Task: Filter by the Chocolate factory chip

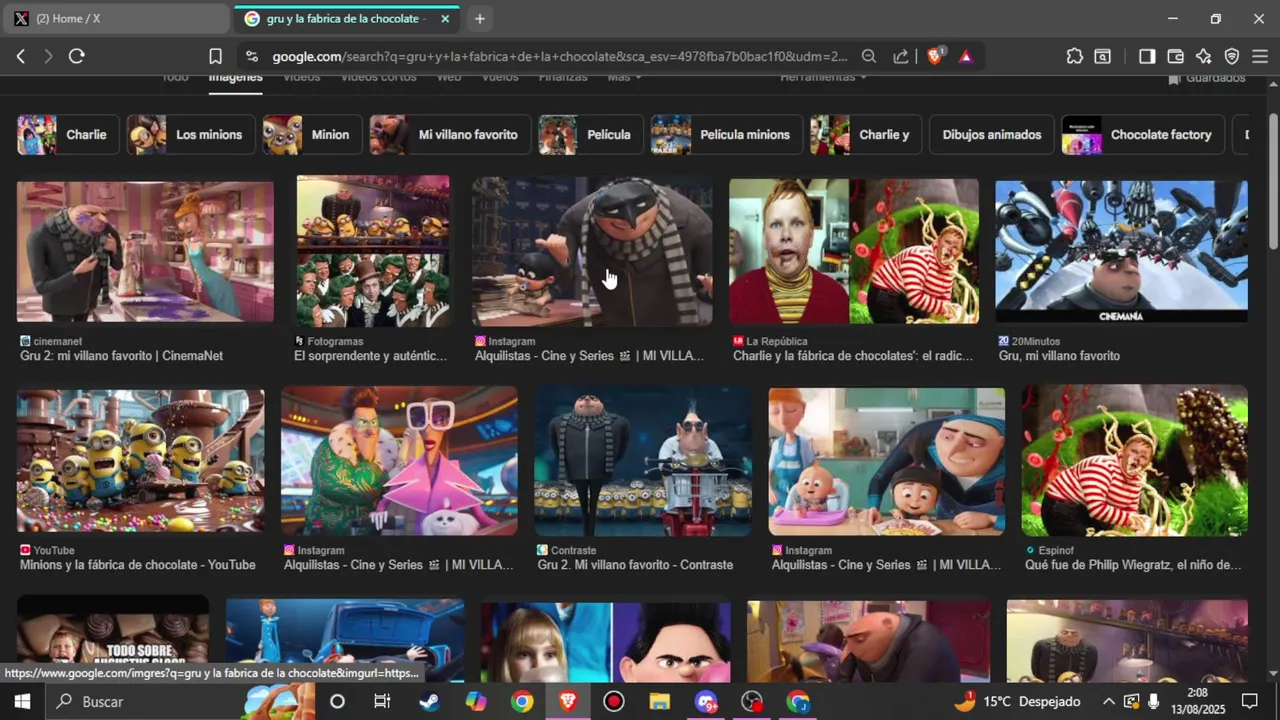Action: click(1143, 135)
